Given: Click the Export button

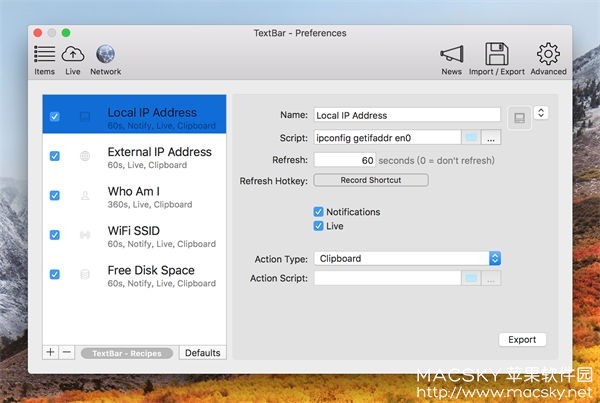Looking at the screenshot, I should (x=522, y=339).
